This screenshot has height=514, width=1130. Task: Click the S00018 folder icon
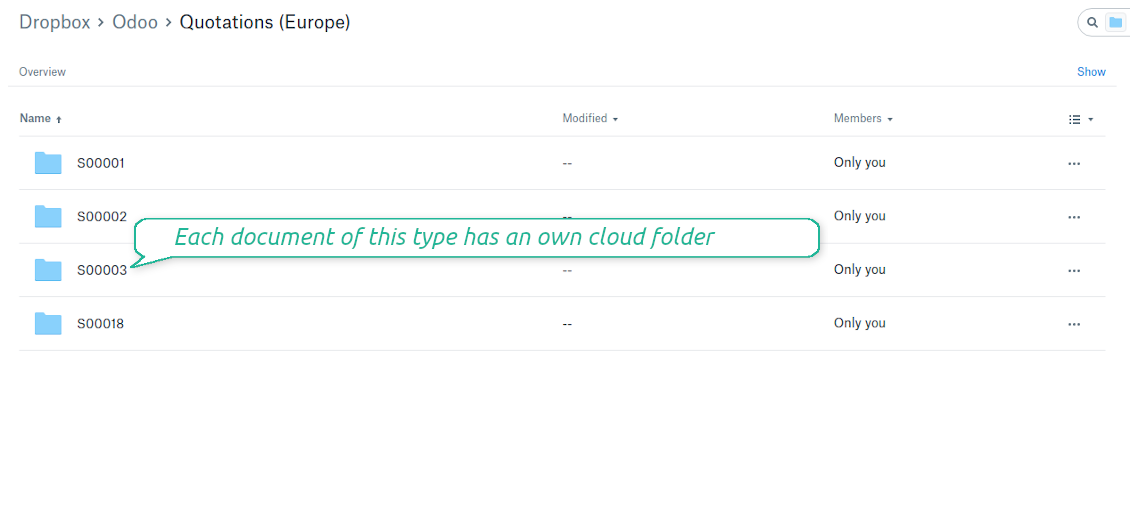tap(48, 323)
